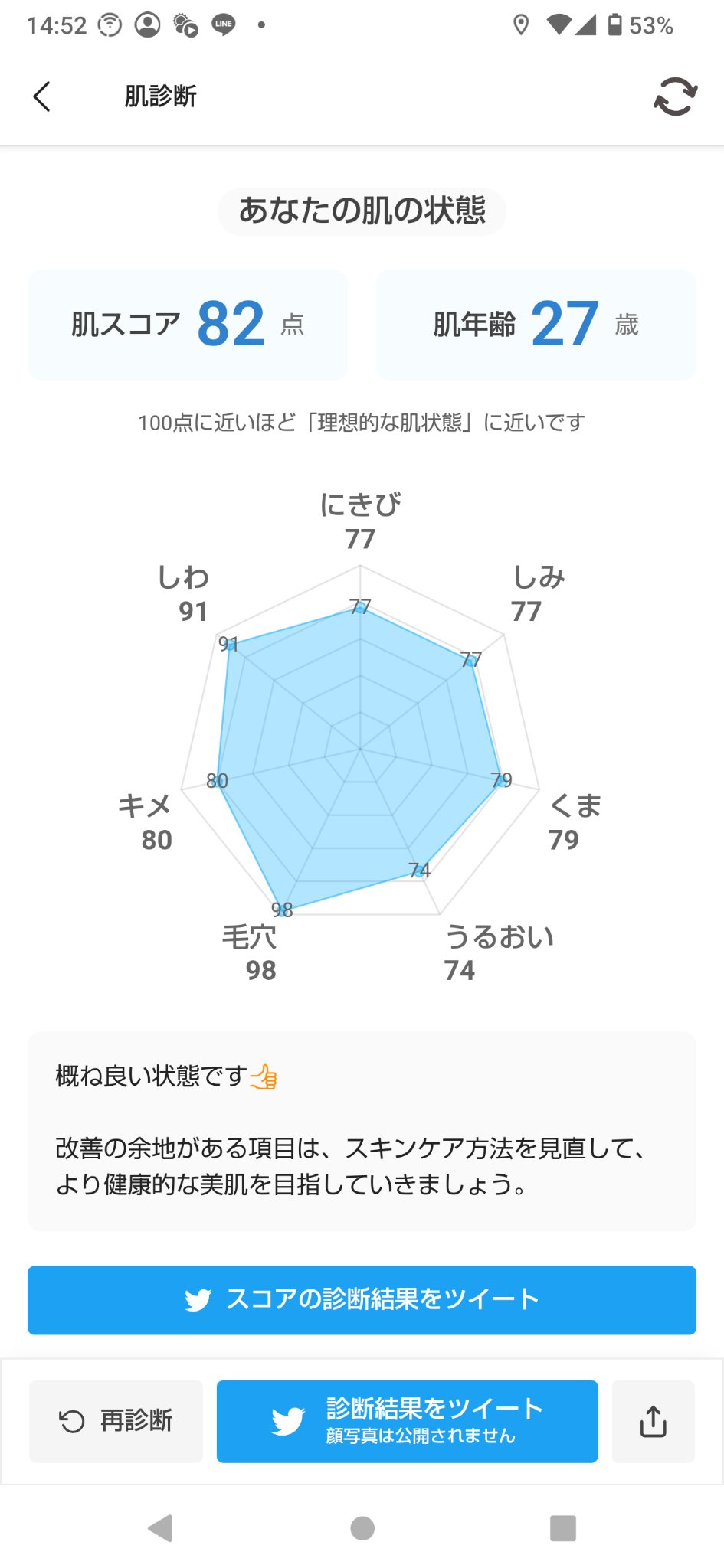Tap the share/export icon in bottom bar
724x1568 pixels.
pos(653,1422)
